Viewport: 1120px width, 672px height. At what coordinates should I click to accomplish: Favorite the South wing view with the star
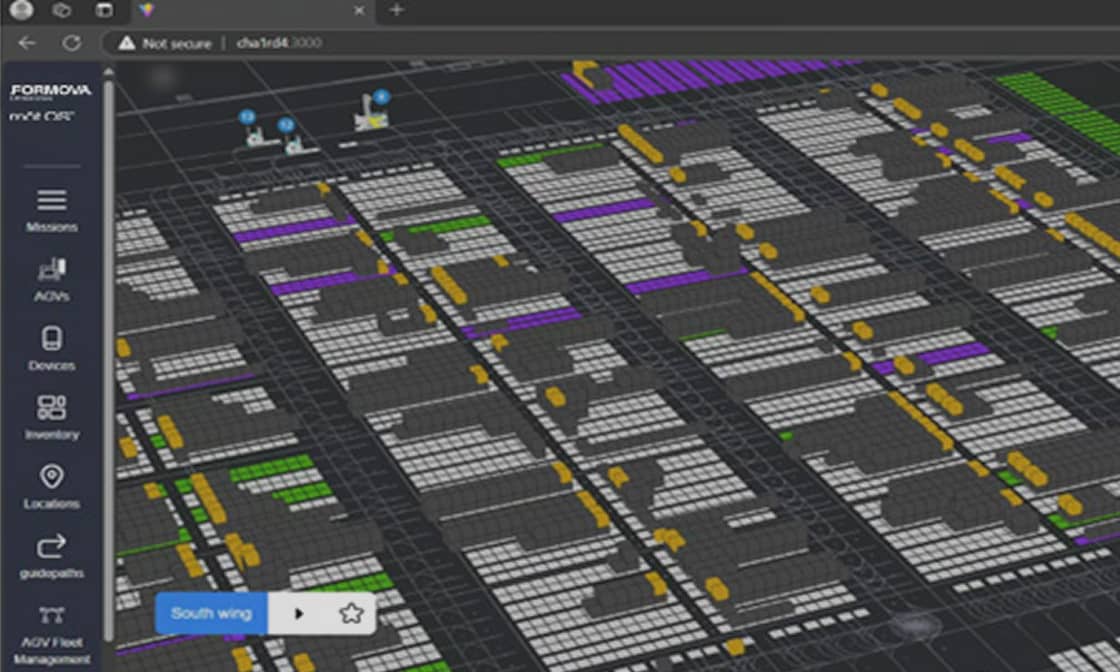click(x=351, y=613)
